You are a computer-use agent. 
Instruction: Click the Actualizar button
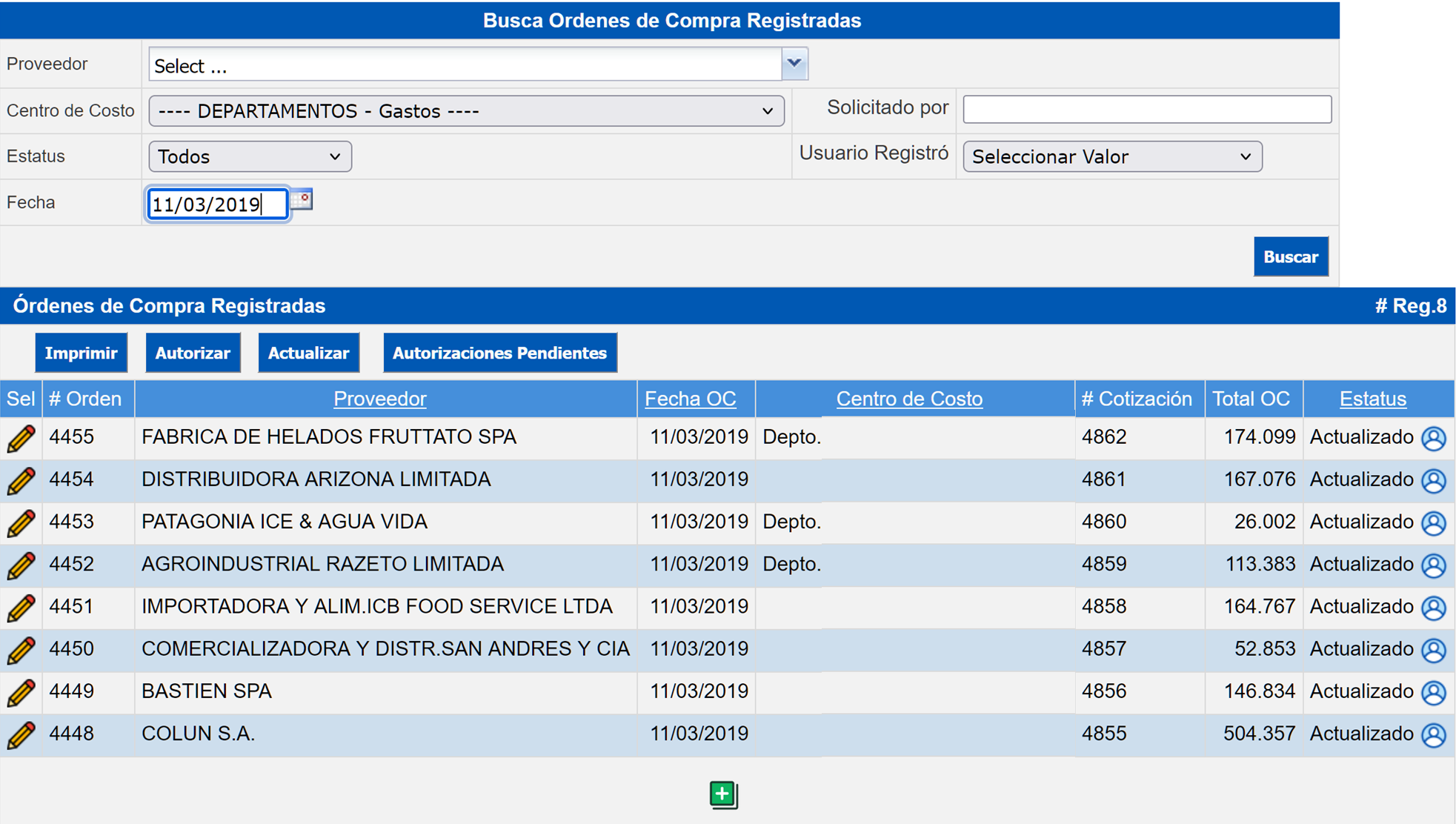[308, 353]
